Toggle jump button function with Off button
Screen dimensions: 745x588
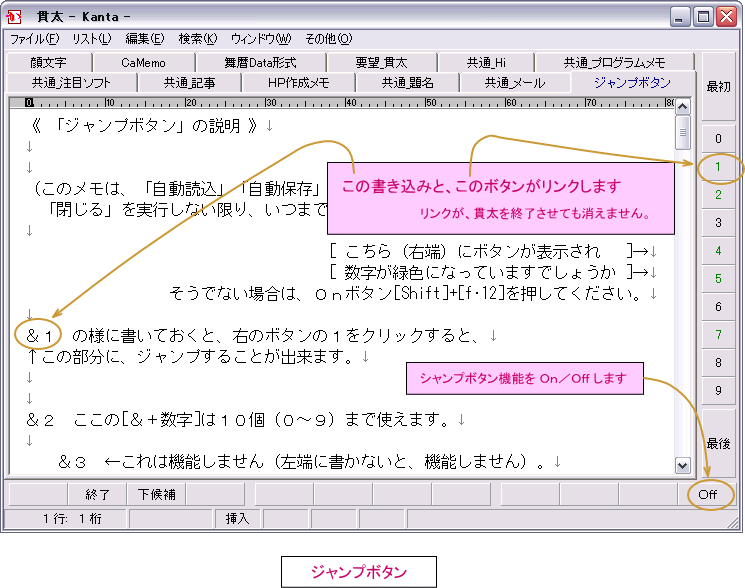[708, 494]
